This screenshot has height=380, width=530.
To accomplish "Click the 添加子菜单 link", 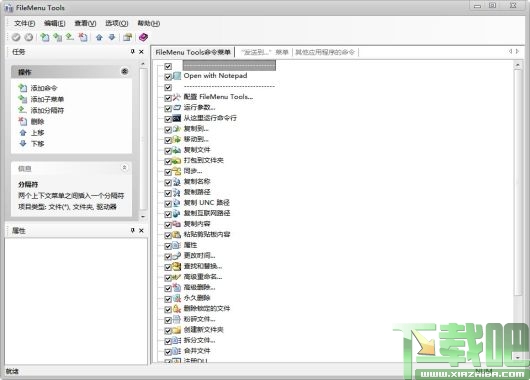I will (x=47, y=99).
